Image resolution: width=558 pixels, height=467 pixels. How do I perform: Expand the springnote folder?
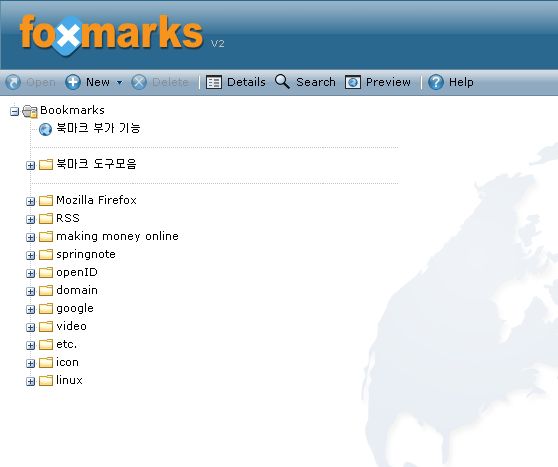coord(31,256)
